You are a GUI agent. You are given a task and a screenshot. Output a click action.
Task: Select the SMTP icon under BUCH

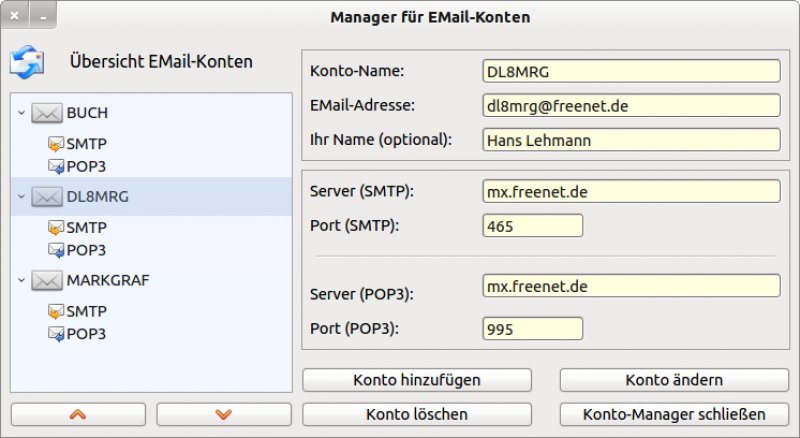(x=56, y=144)
